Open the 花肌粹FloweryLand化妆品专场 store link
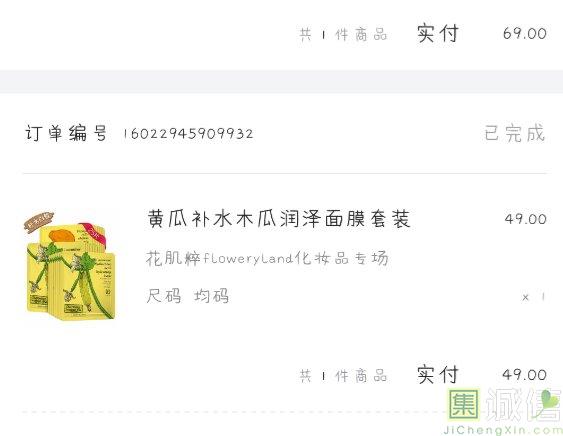The width and height of the screenshot is (563, 436). pos(267,258)
